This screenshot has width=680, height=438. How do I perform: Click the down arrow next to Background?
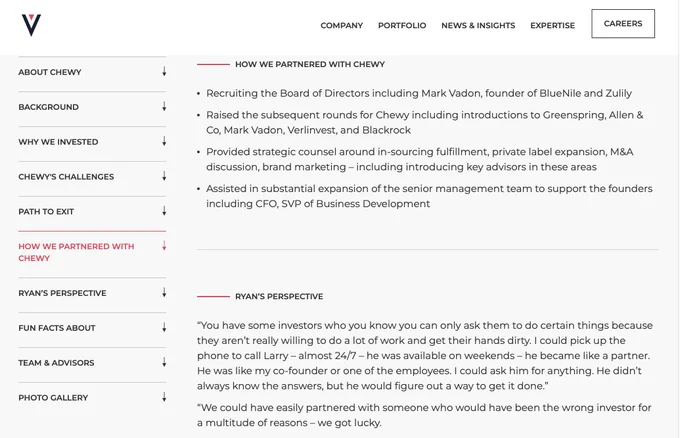tap(164, 106)
